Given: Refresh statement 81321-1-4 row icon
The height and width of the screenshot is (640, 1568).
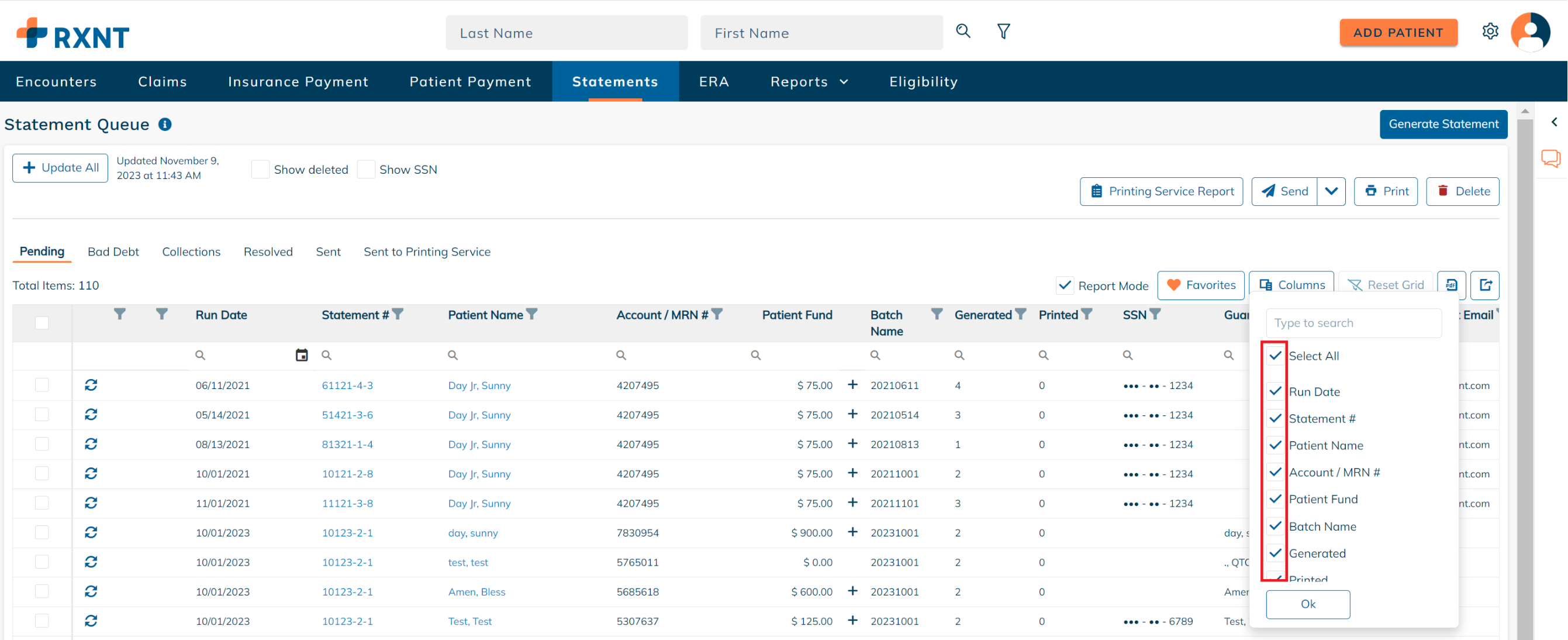Looking at the screenshot, I should click(x=91, y=444).
